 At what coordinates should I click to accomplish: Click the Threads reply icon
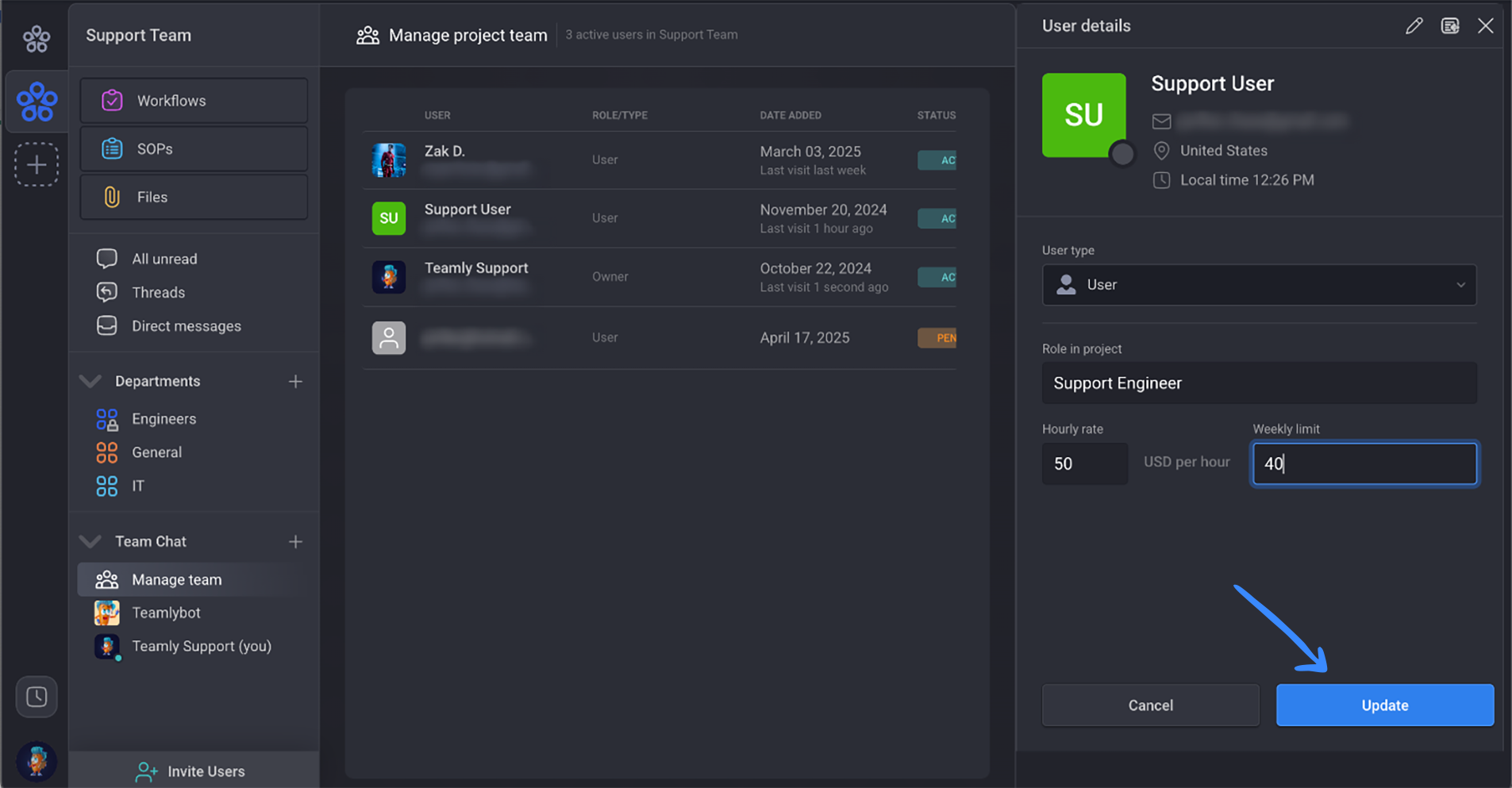pos(106,292)
